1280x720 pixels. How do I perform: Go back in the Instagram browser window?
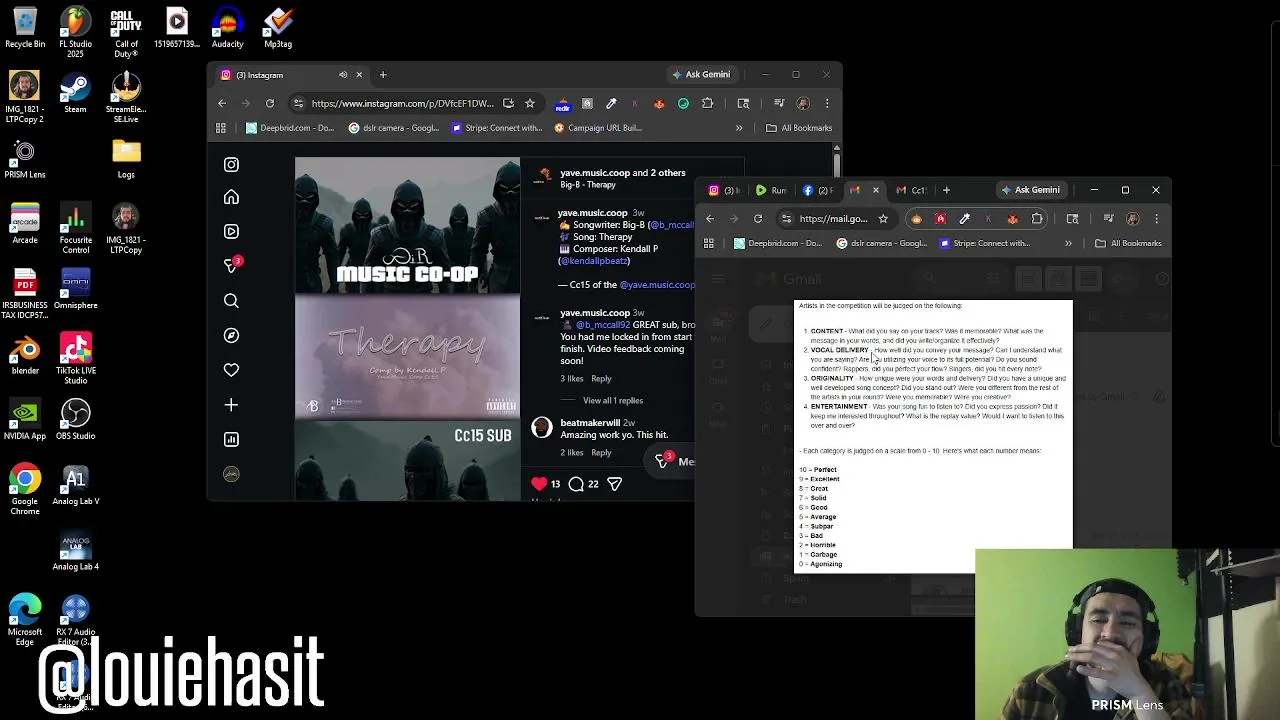tap(222, 103)
